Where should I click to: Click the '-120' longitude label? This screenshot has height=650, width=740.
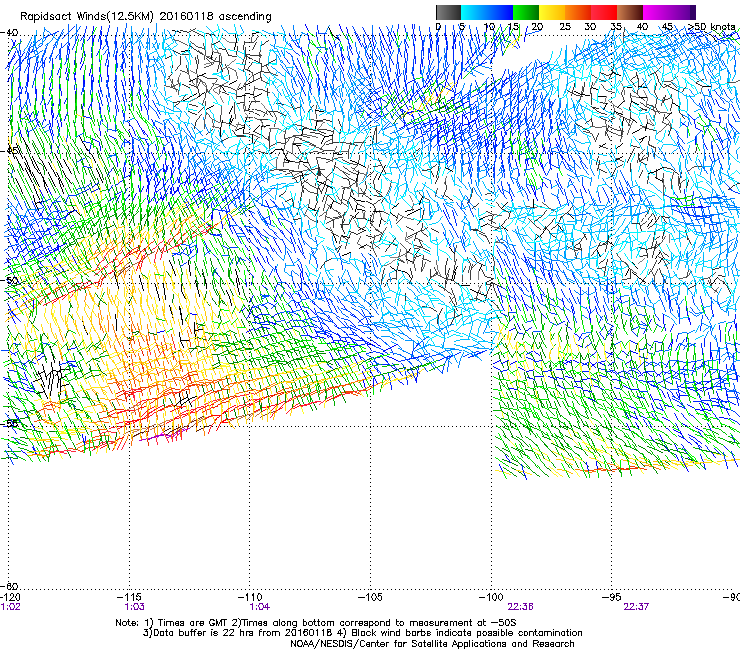[10, 597]
